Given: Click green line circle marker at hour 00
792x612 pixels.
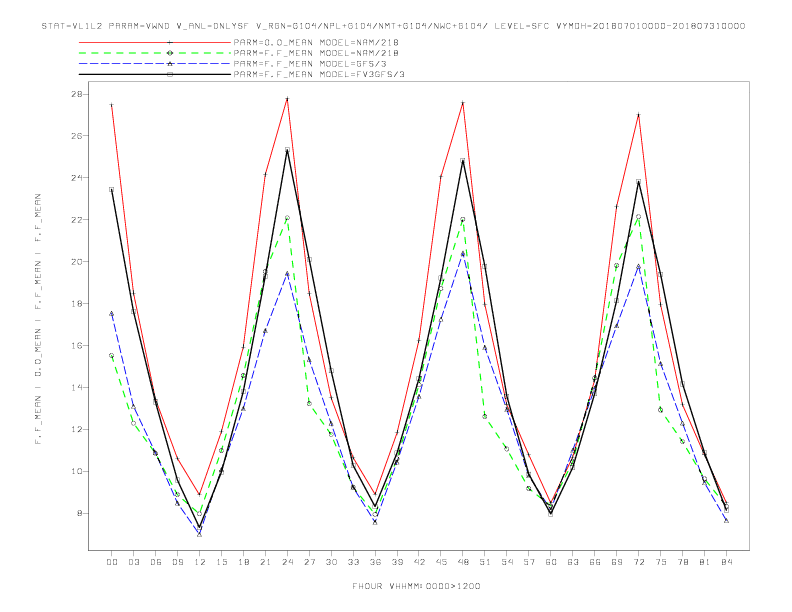Looking at the screenshot, I should (x=112, y=355).
